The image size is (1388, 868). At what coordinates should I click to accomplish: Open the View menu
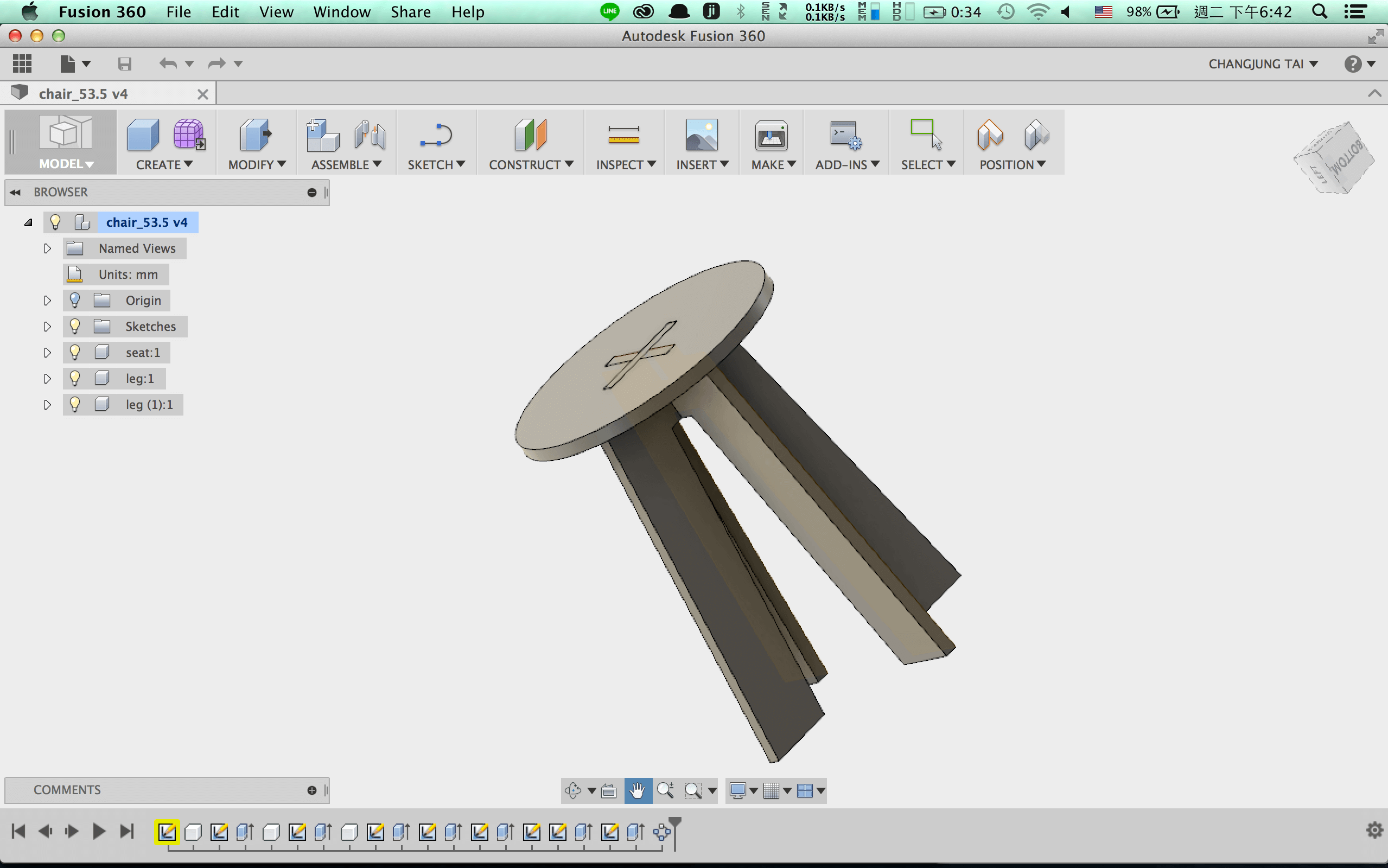pyautogui.click(x=276, y=12)
